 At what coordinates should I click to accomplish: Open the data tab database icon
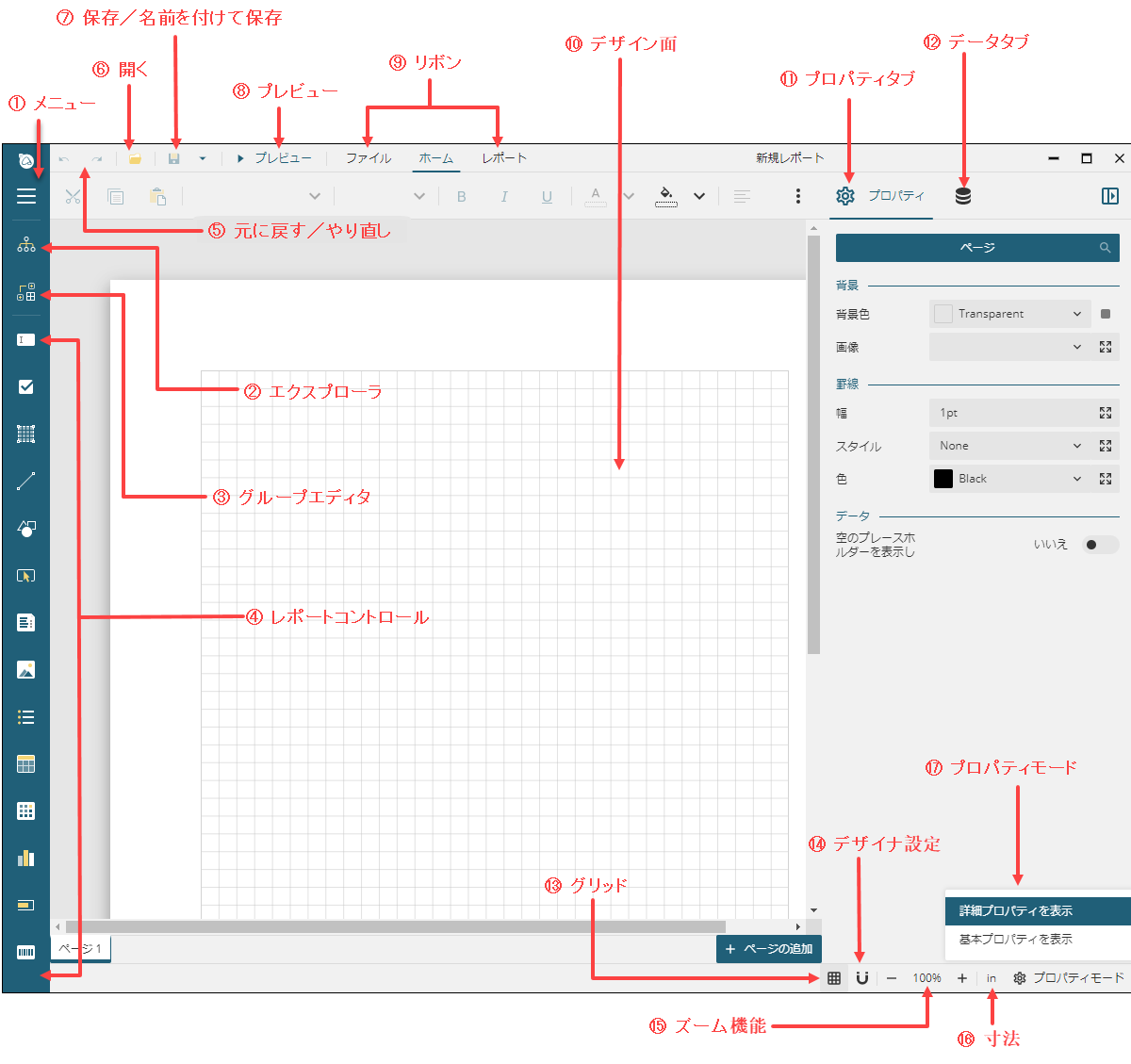point(962,196)
